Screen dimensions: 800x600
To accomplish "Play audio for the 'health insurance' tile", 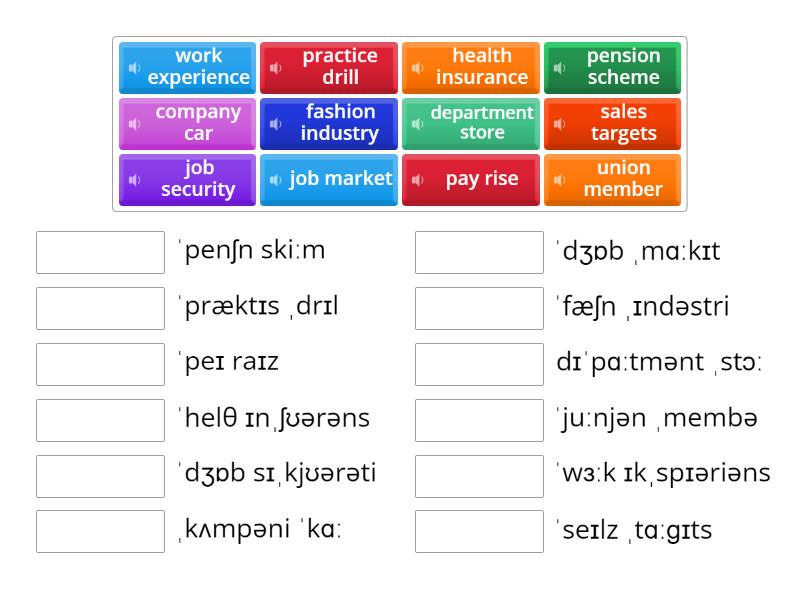I will 418,67.
